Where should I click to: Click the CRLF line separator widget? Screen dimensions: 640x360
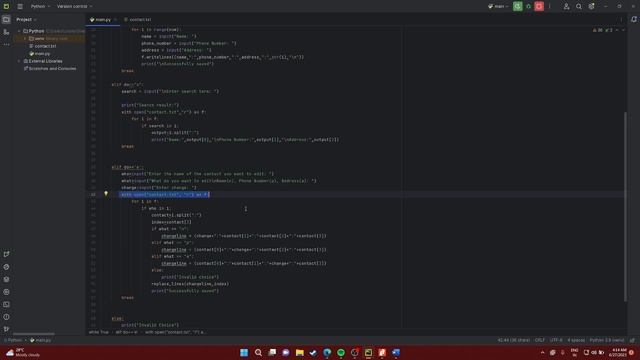point(540,340)
